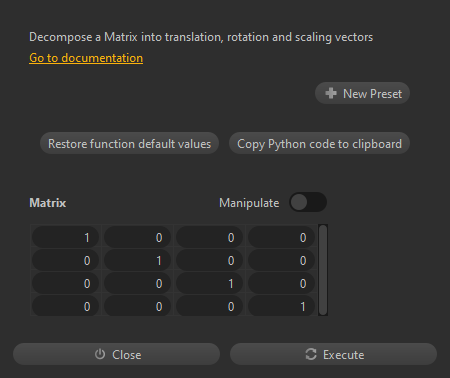
Task: Click Copy Python code to clipboard
Action: point(319,143)
